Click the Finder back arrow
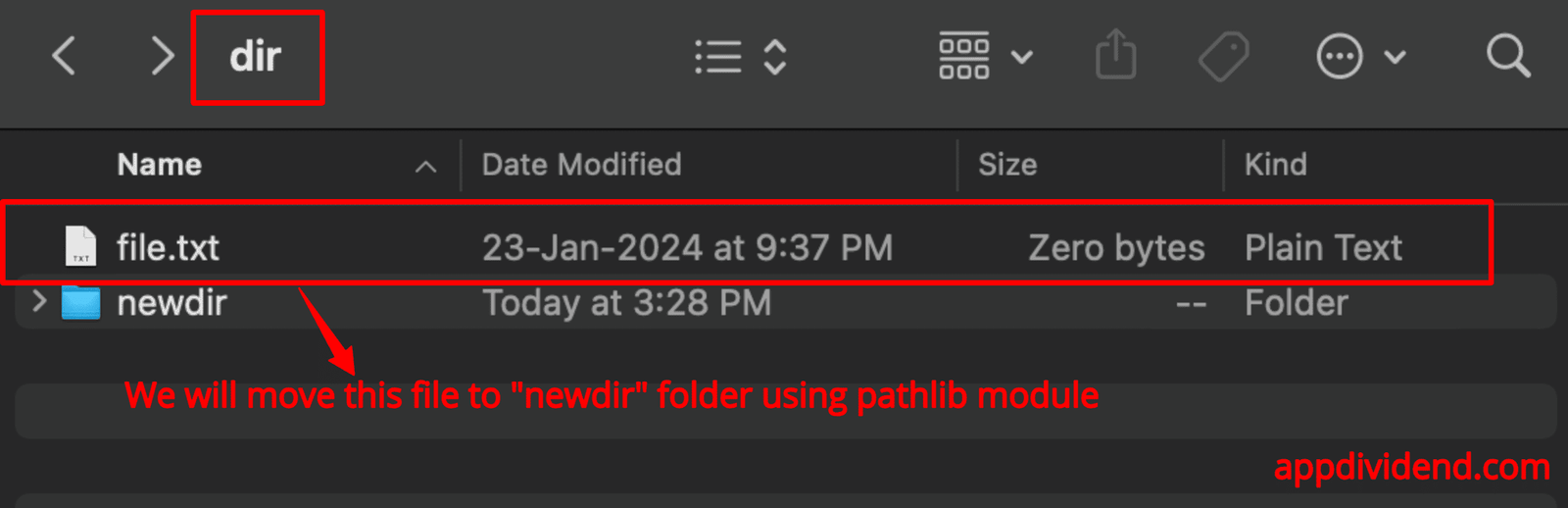The height and width of the screenshot is (508, 1568). click(x=65, y=56)
